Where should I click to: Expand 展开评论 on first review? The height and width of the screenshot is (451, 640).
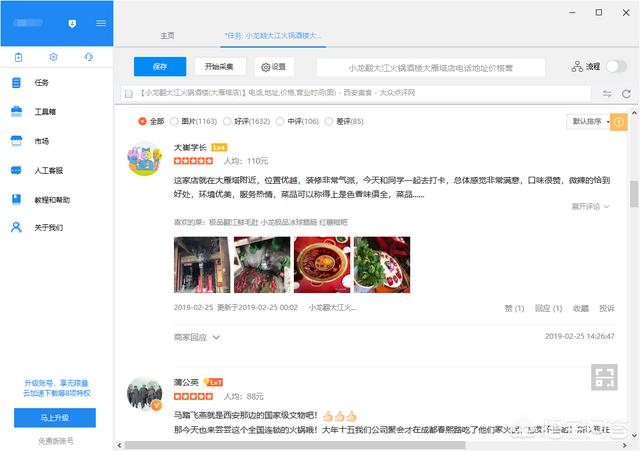pos(590,207)
